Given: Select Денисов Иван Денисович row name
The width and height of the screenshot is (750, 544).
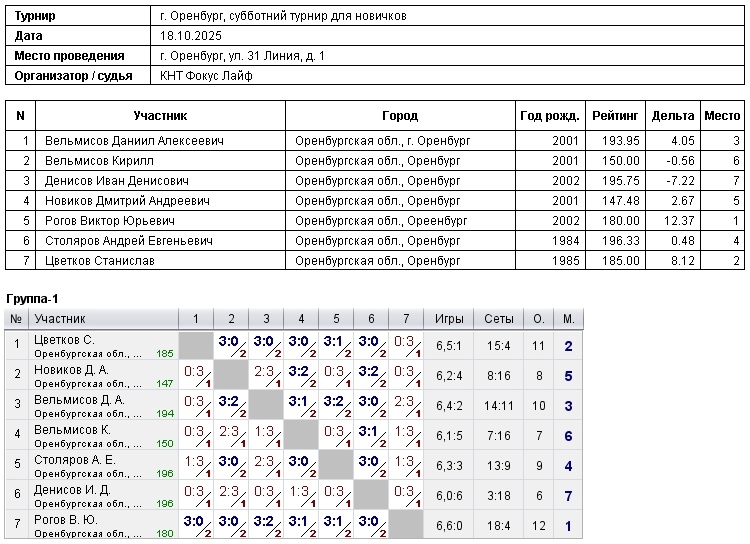Looking at the screenshot, I should [117, 181].
